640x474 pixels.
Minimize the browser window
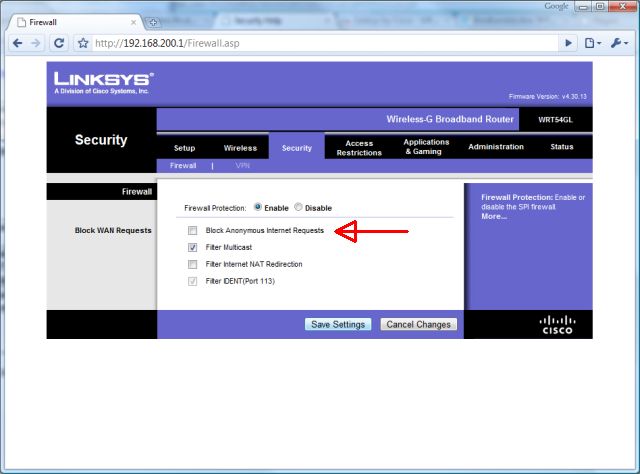(583, 7)
